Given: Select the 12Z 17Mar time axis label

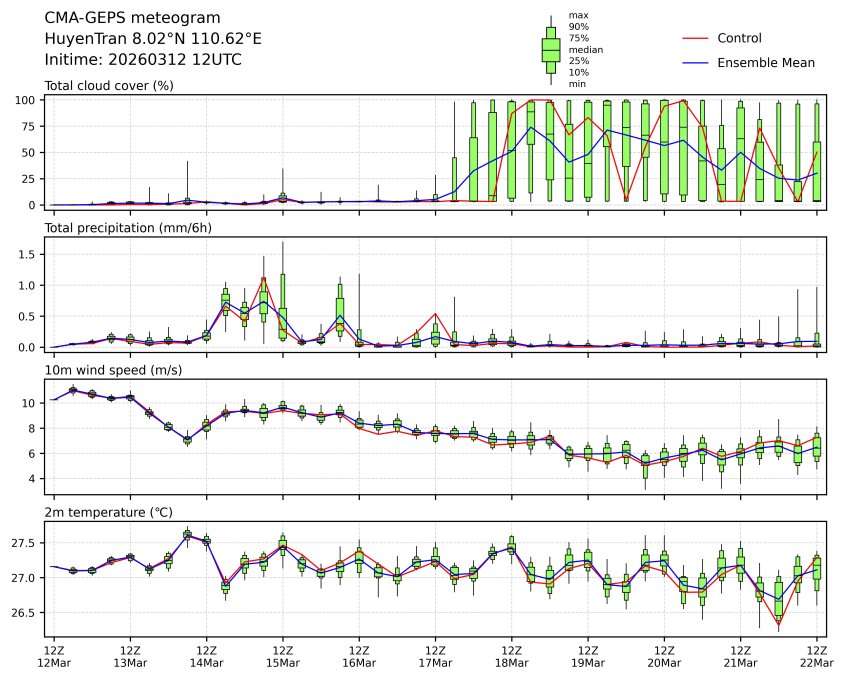Looking at the screenshot, I should pos(435,656).
